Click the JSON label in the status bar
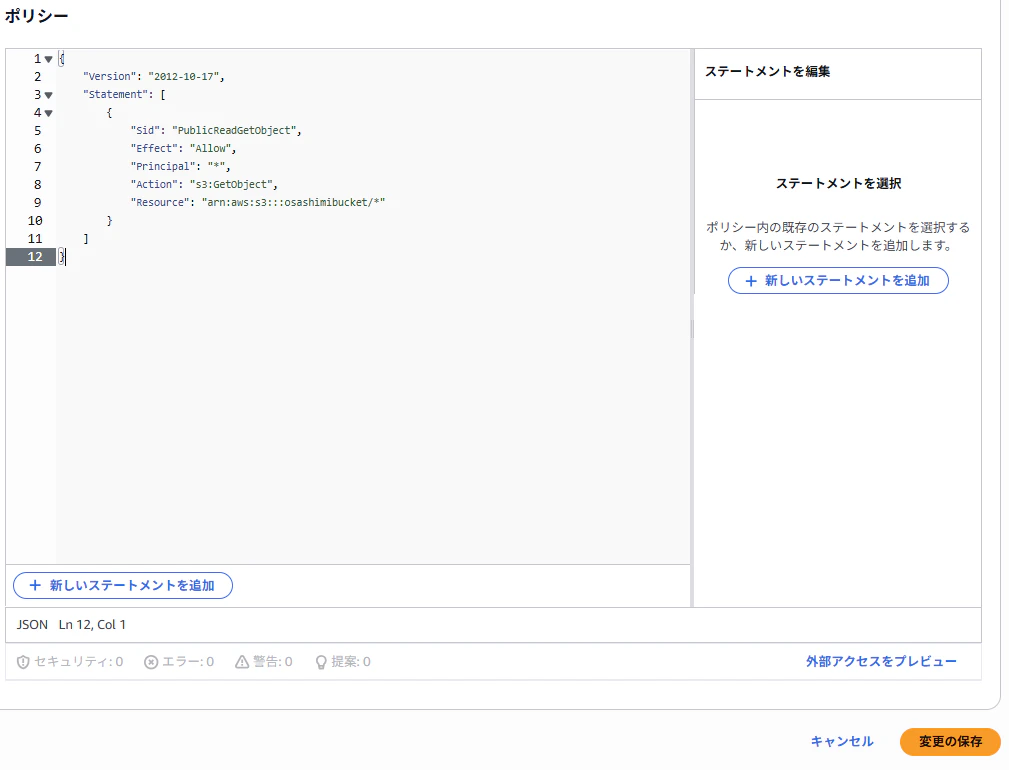The height and width of the screenshot is (770, 1009). (x=31, y=624)
